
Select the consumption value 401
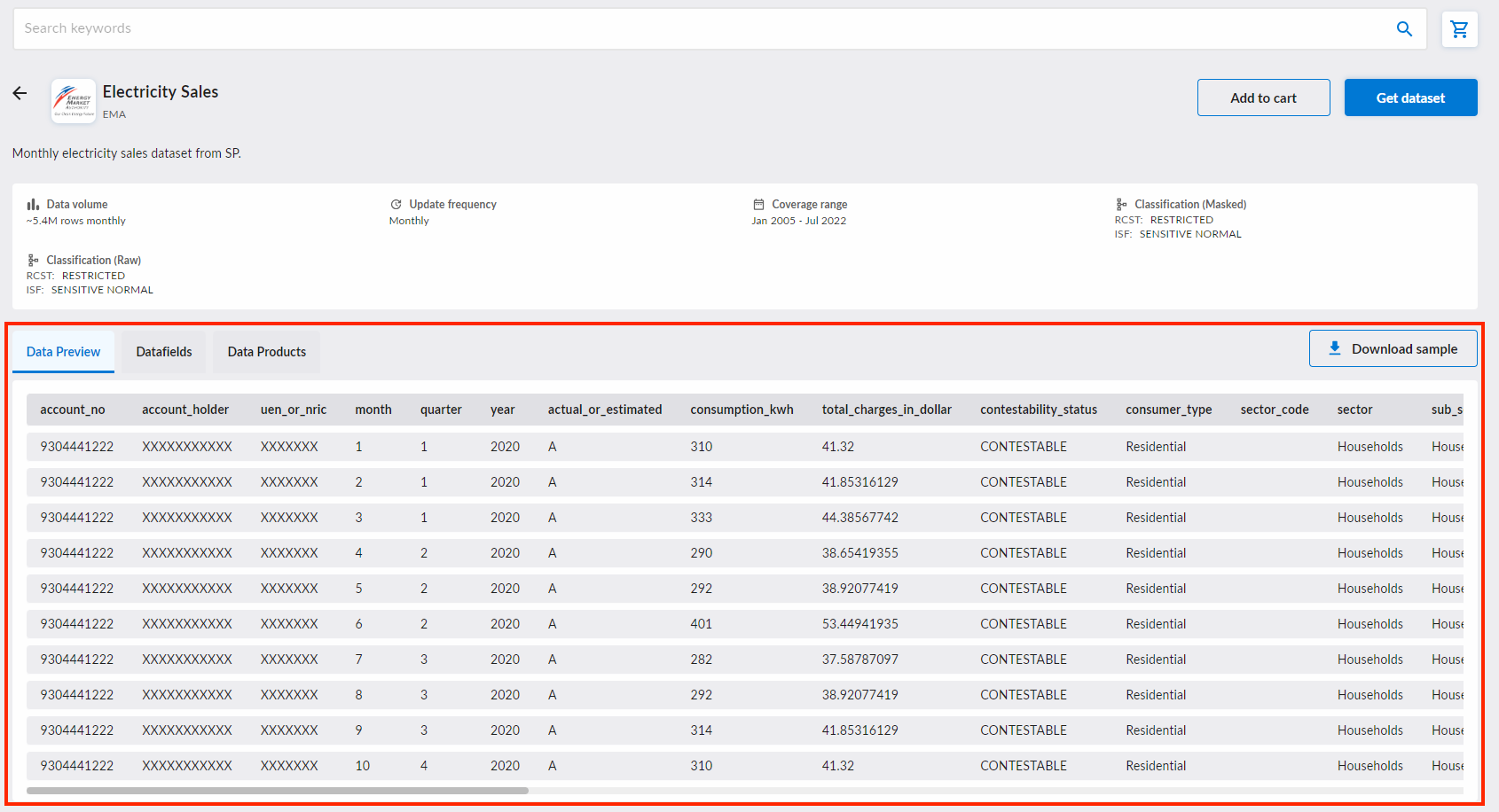coord(702,624)
